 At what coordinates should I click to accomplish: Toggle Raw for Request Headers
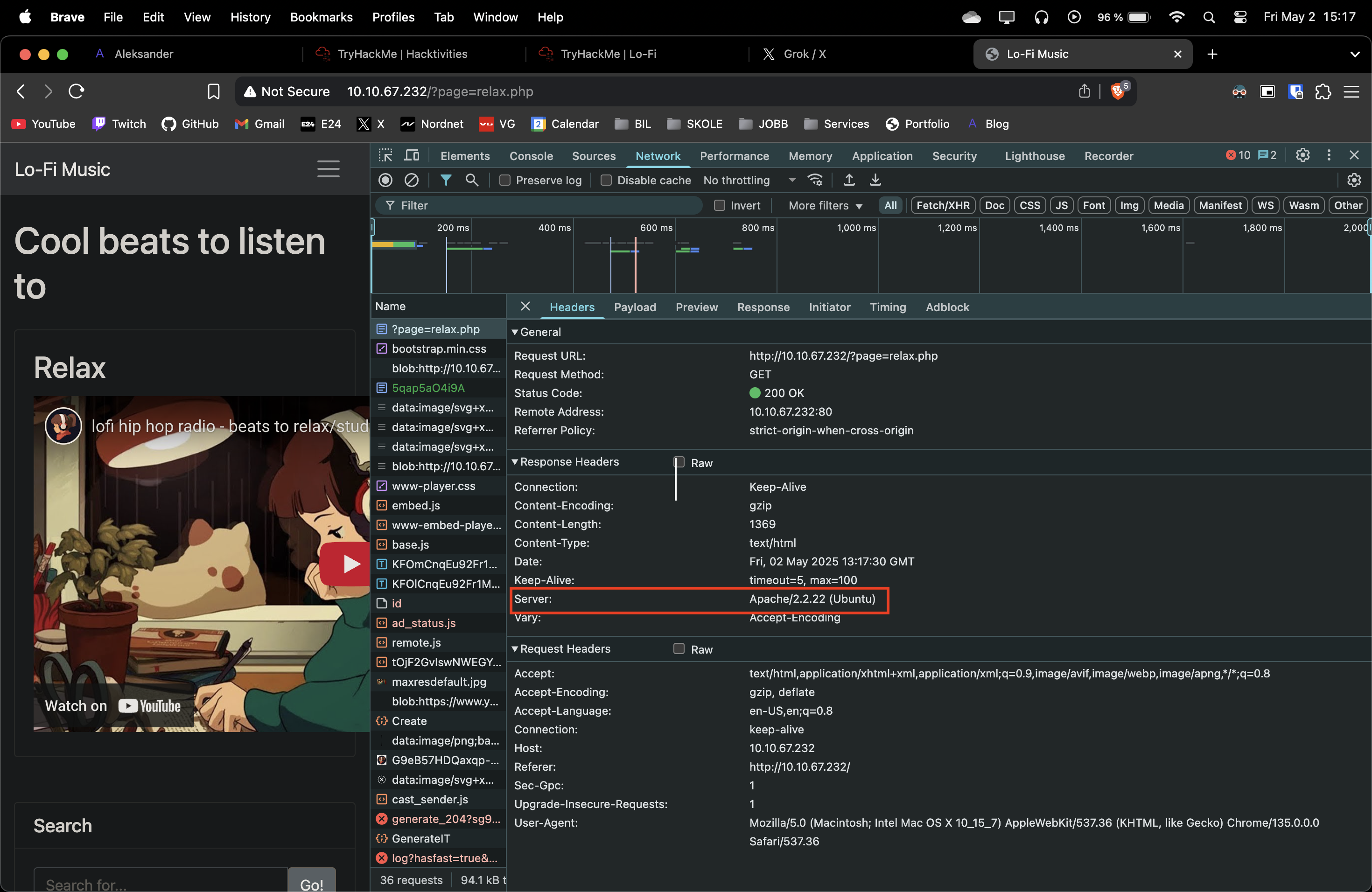click(x=679, y=649)
